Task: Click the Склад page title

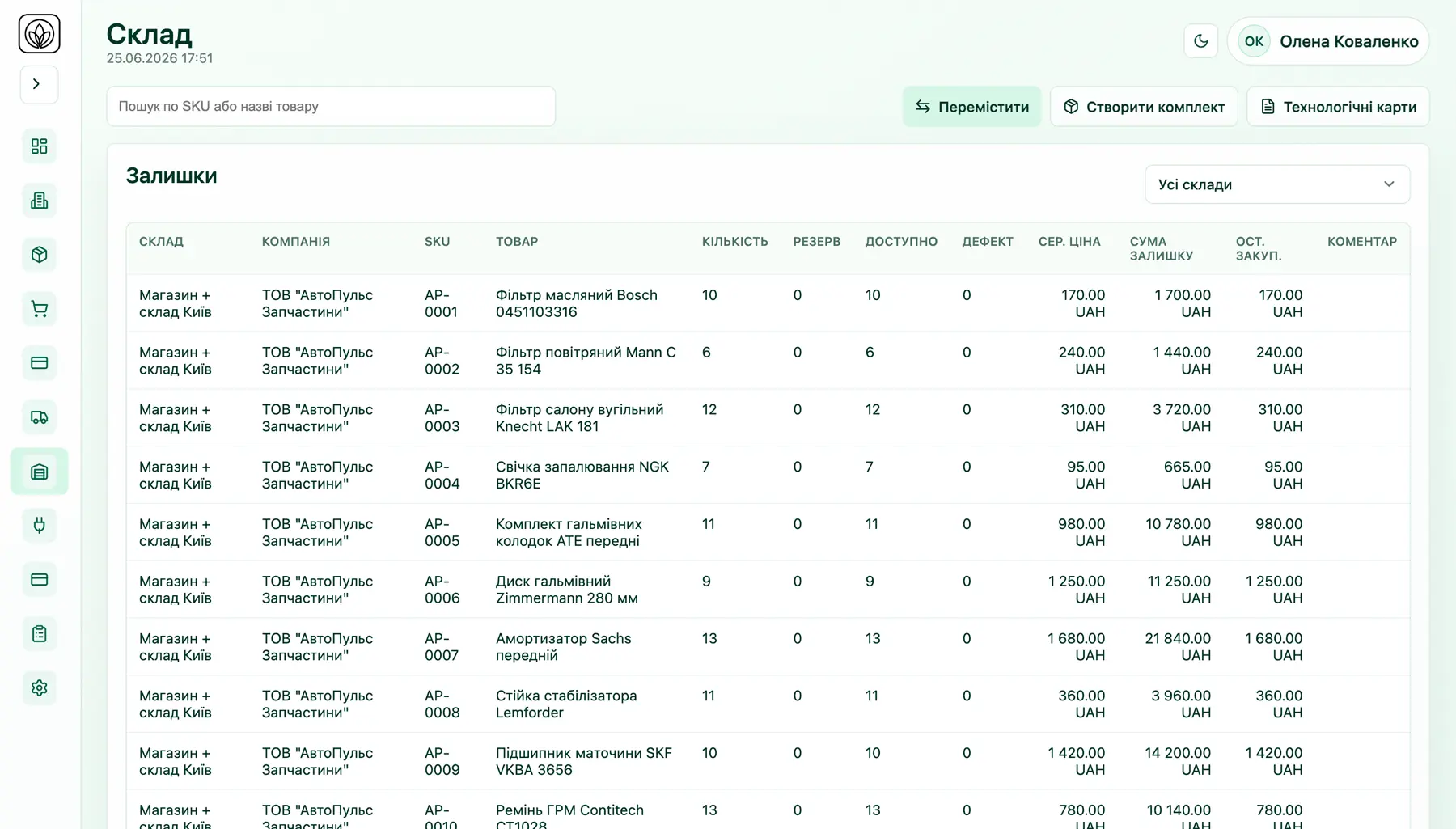Action: pos(149,34)
